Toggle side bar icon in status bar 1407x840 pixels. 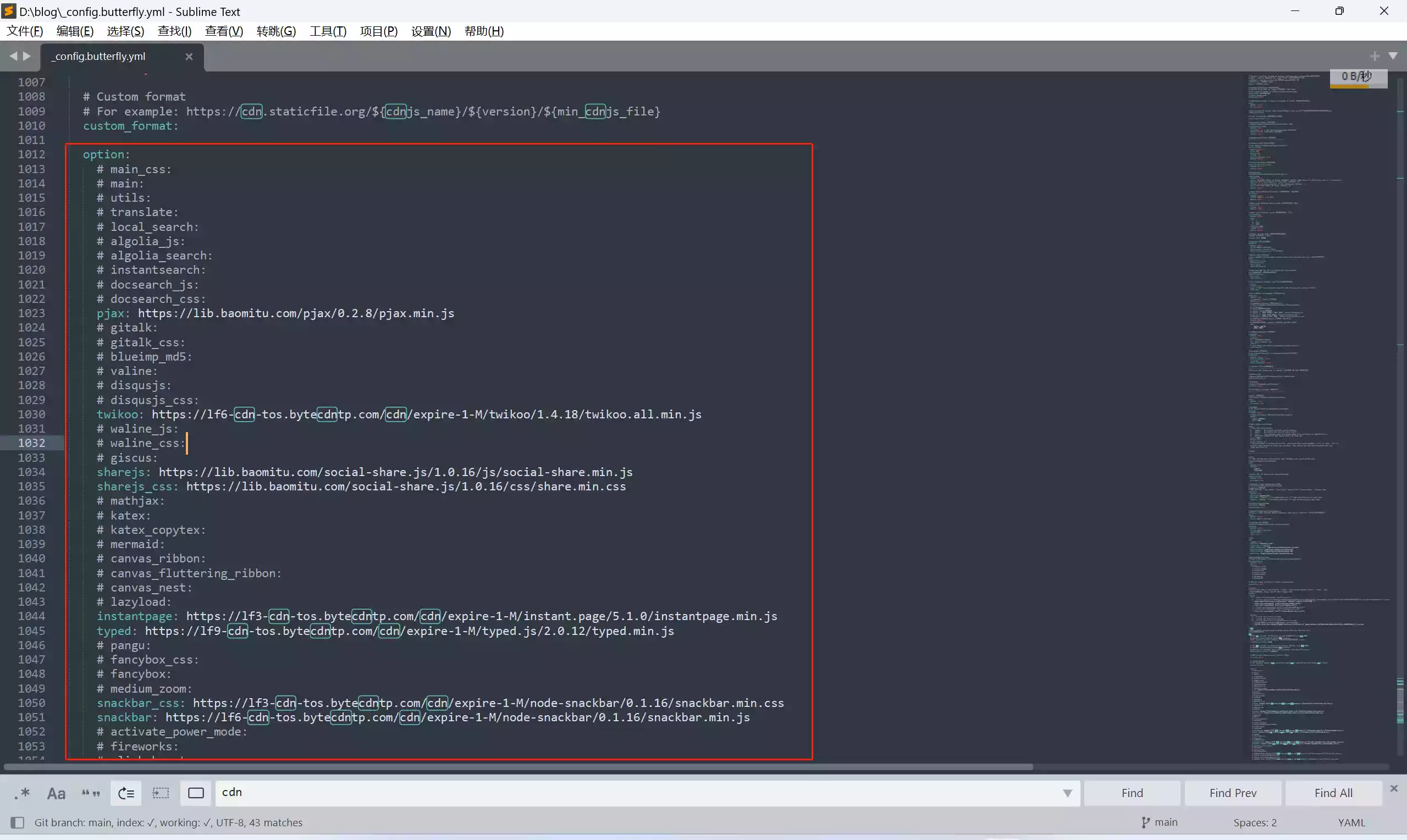pyautogui.click(x=18, y=822)
